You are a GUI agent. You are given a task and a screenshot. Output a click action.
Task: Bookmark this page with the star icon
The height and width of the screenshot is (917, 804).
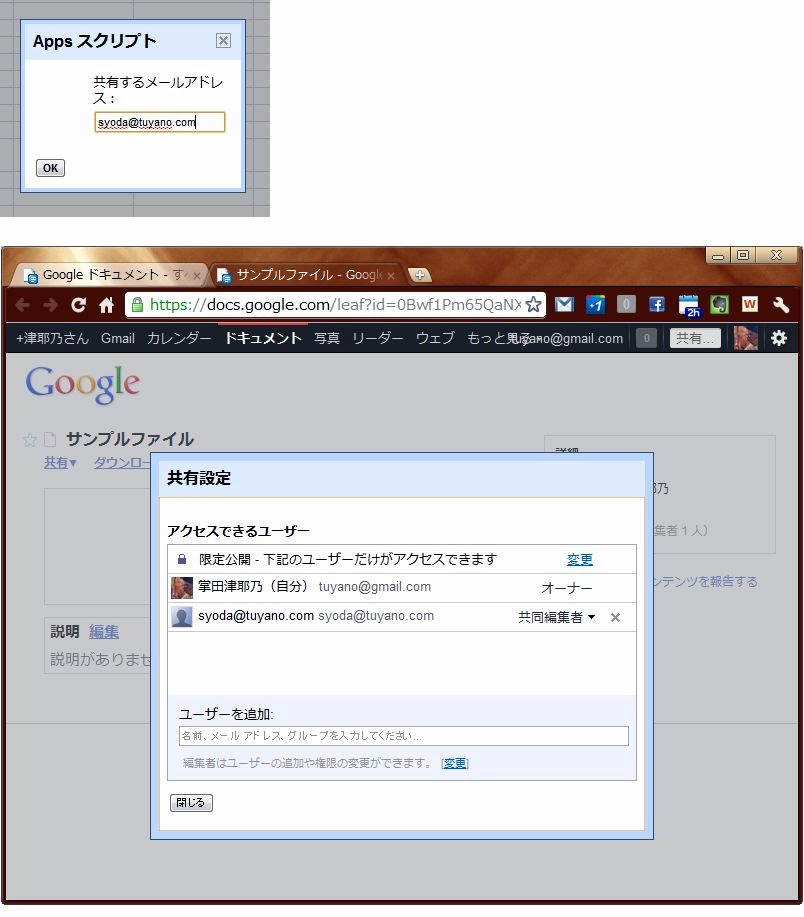tap(534, 305)
